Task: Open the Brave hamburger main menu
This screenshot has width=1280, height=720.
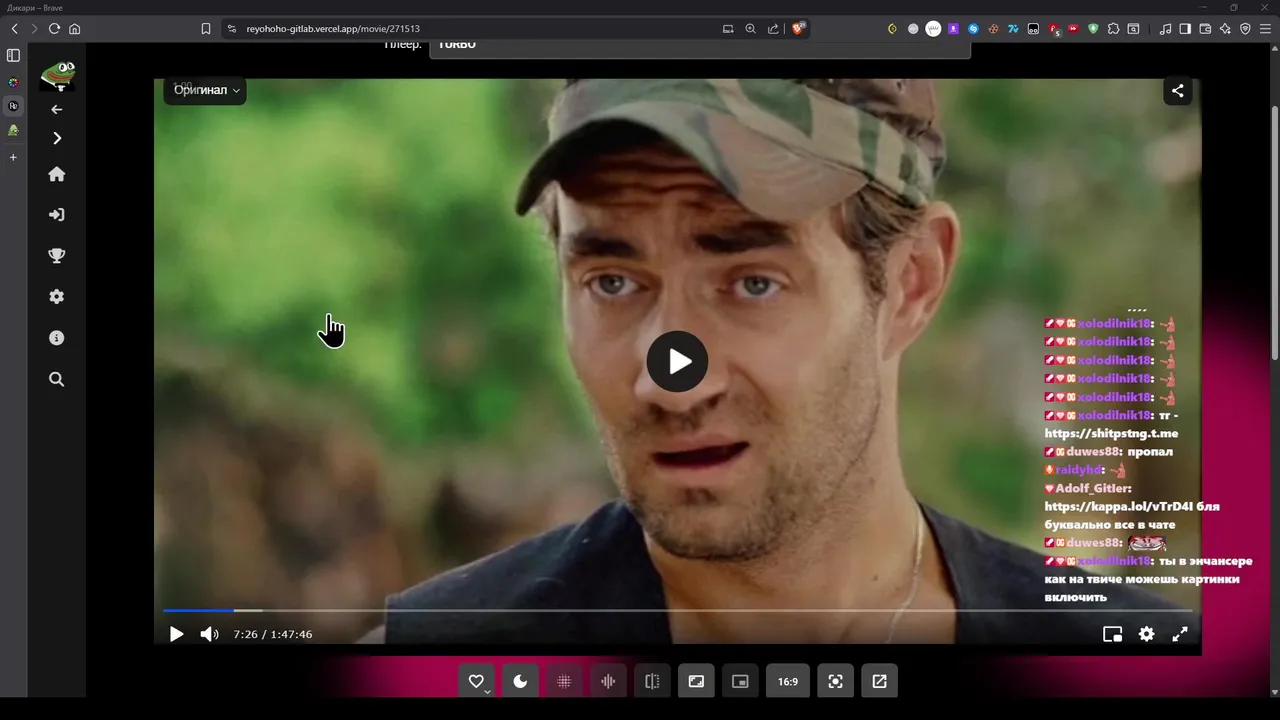Action: tap(1265, 29)
